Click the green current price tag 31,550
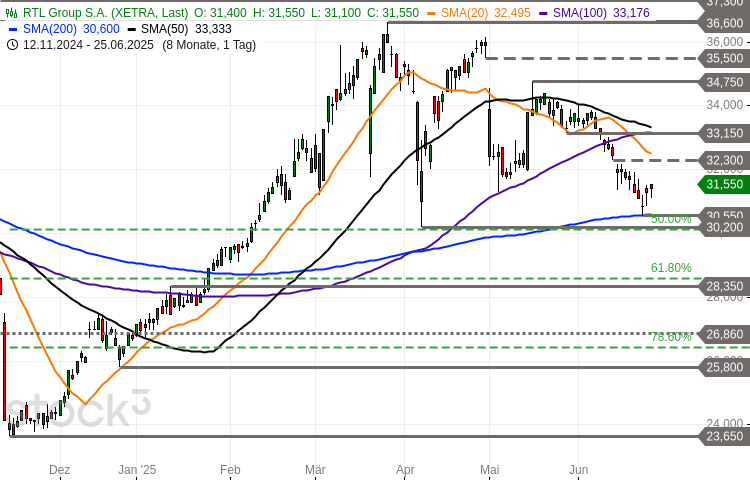750x480 pixels. 724,185
